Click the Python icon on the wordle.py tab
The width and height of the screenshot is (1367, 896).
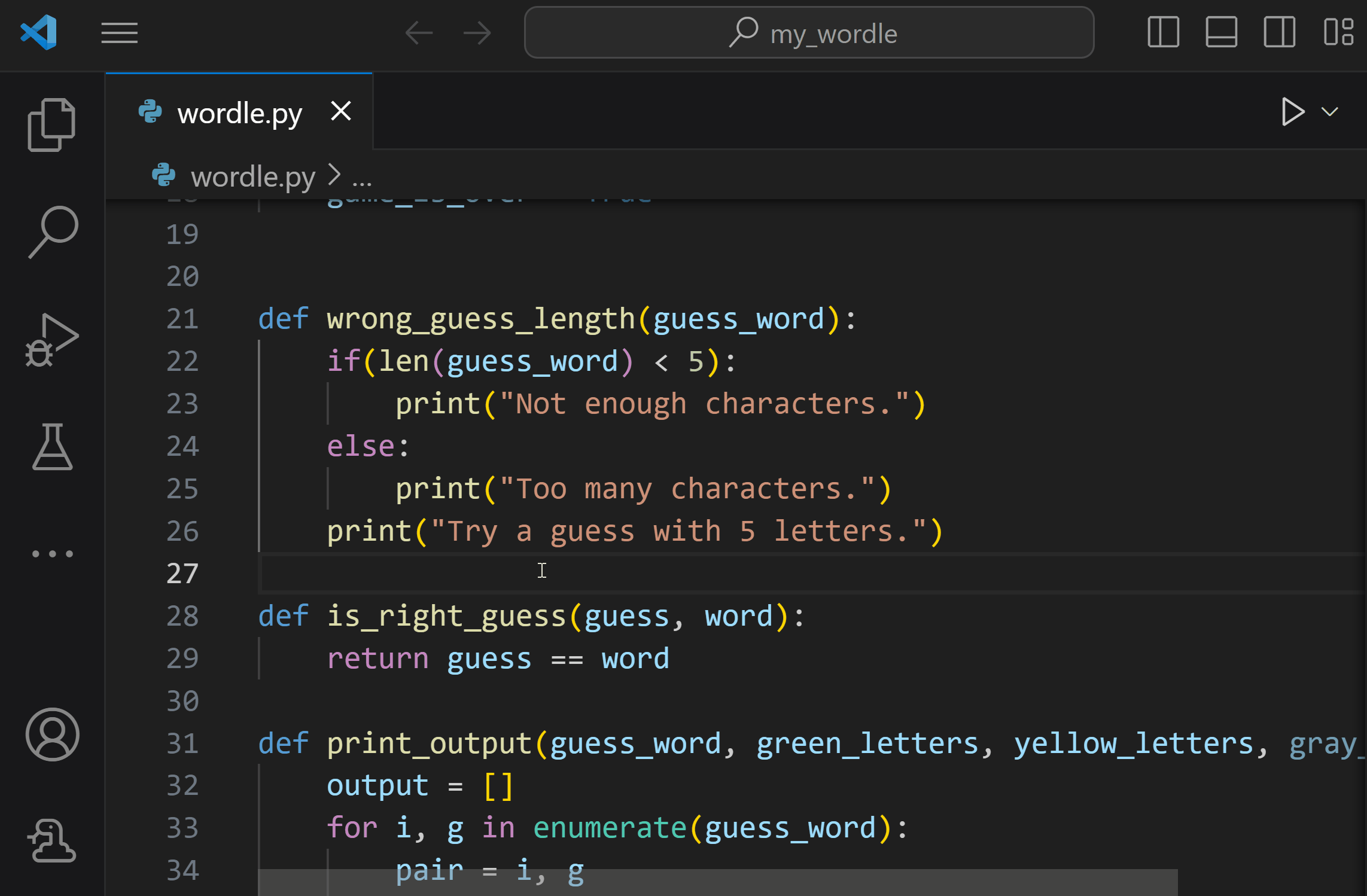151,111
